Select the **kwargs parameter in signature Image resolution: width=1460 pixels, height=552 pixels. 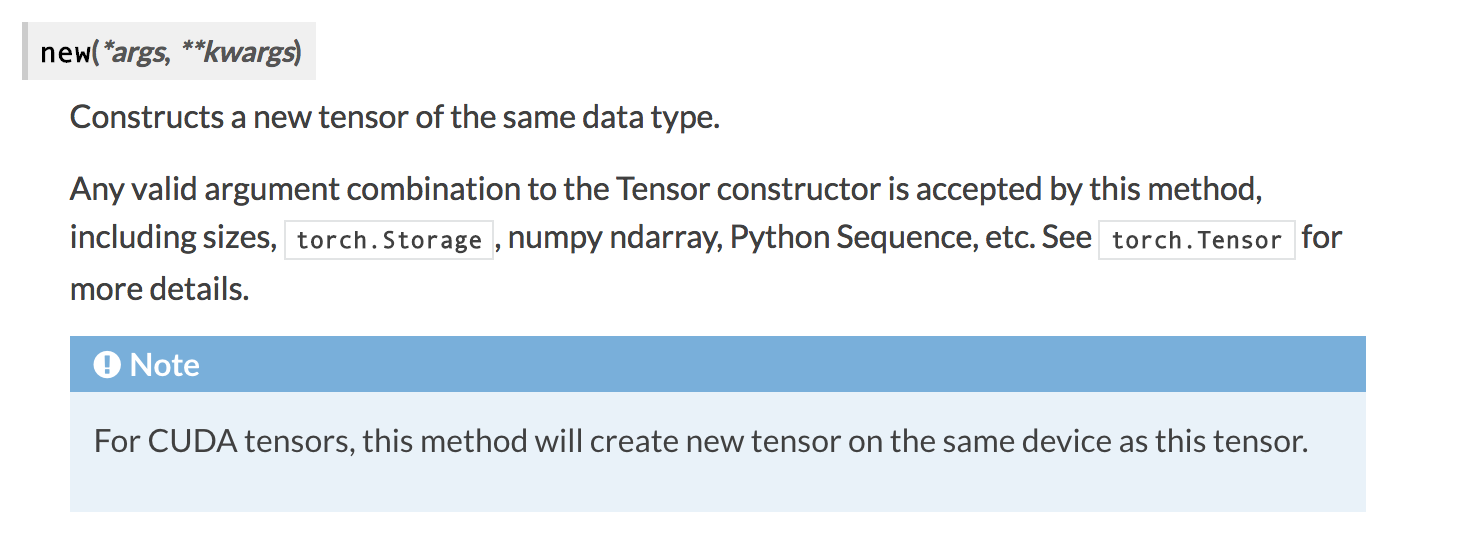(238, 52)
